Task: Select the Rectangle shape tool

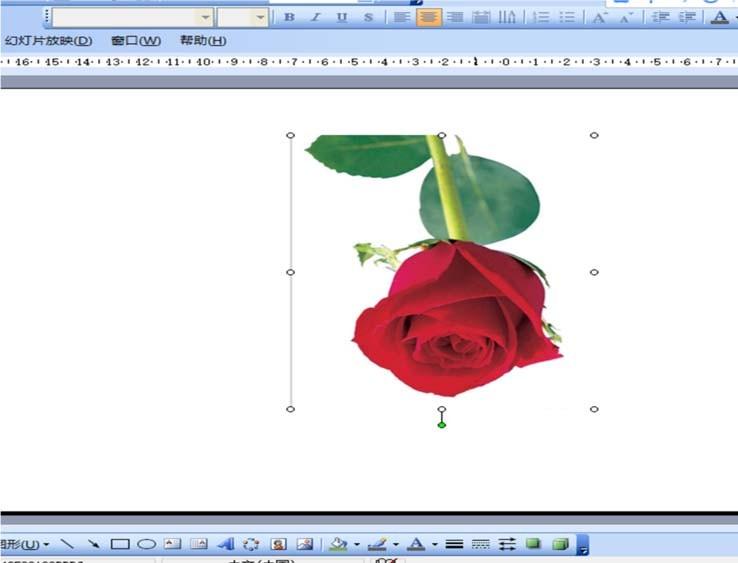Action: [x=120, y=545]
